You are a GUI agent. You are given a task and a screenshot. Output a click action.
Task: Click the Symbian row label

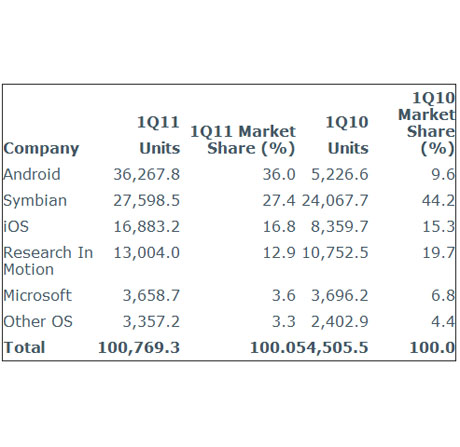(x=35, y=201)
